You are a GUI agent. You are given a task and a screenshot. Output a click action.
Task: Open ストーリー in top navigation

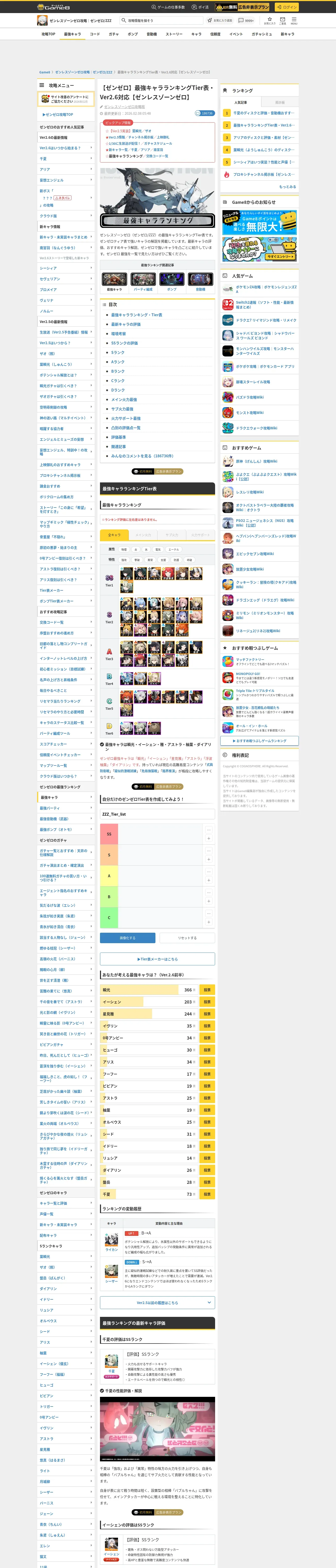174,34
